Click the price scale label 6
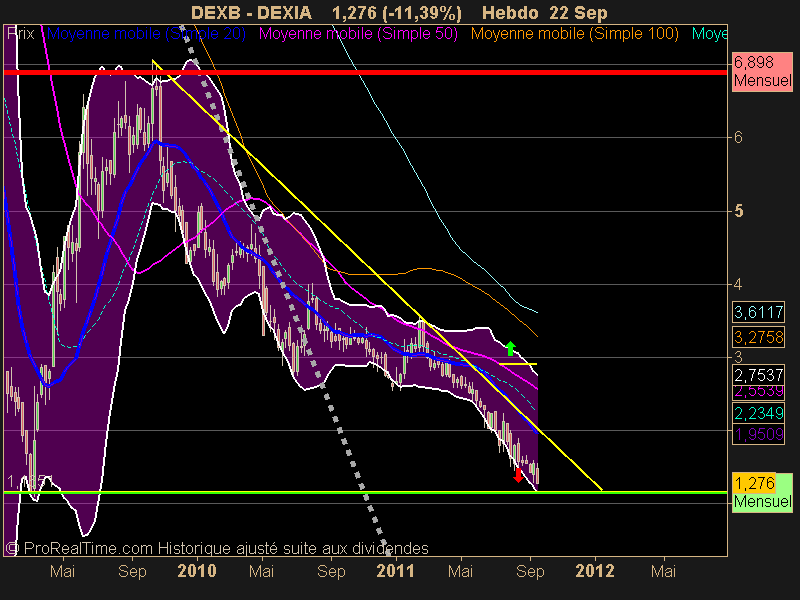800x600 pixels. point(738,137)
